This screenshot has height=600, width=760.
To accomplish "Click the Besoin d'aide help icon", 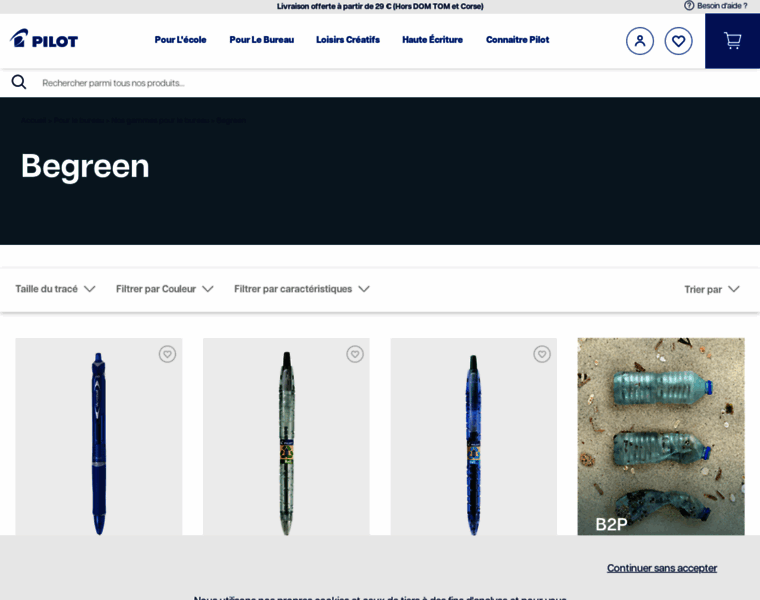I will pyautogui.click(x=689, y=6).
